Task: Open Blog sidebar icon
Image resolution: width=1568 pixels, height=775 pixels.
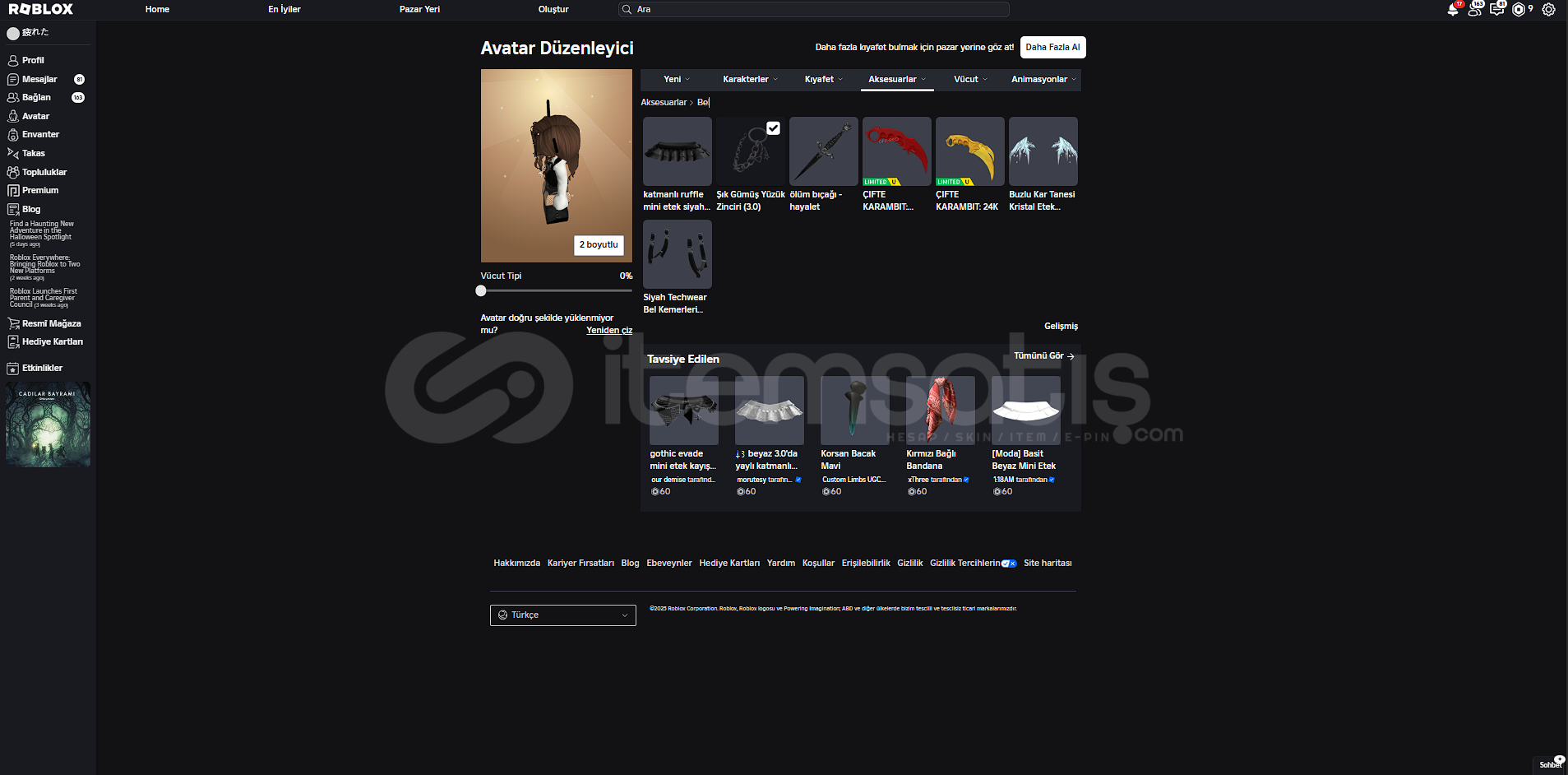Action: point(13,209)
